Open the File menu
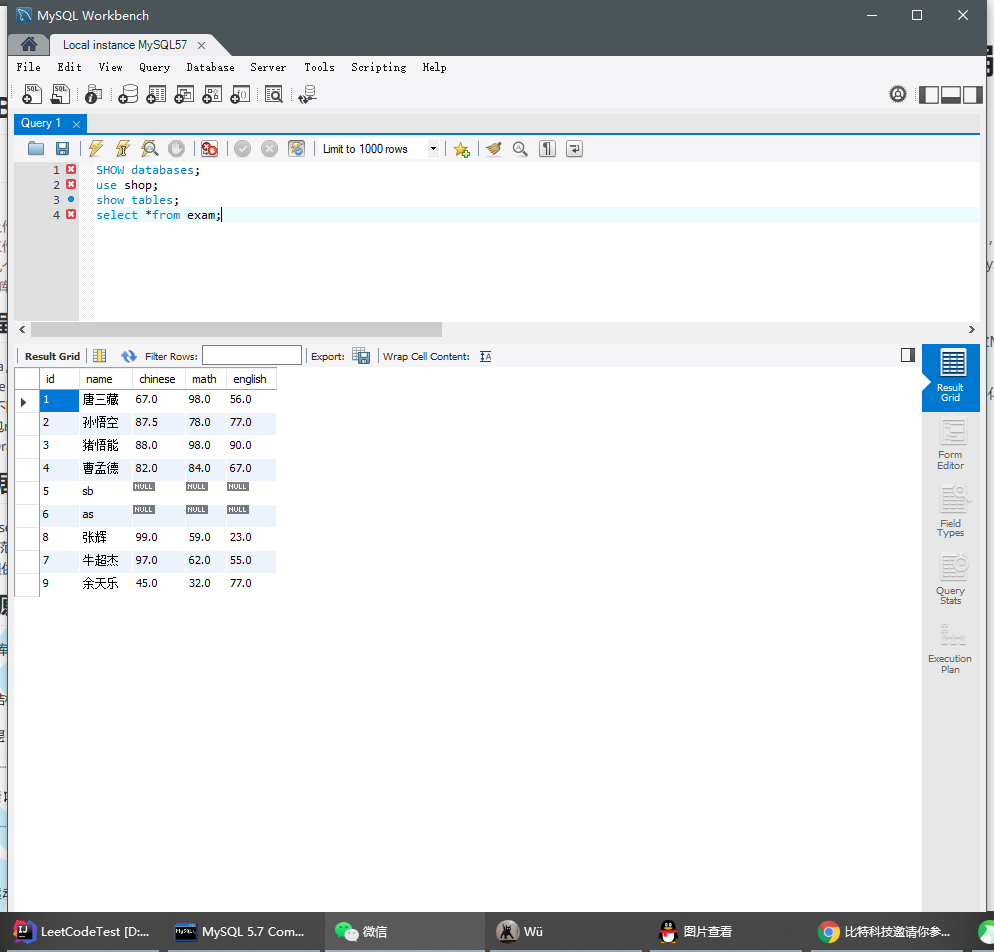The width and height of the screenshot is (994, 952). click(x=29, y=67)
